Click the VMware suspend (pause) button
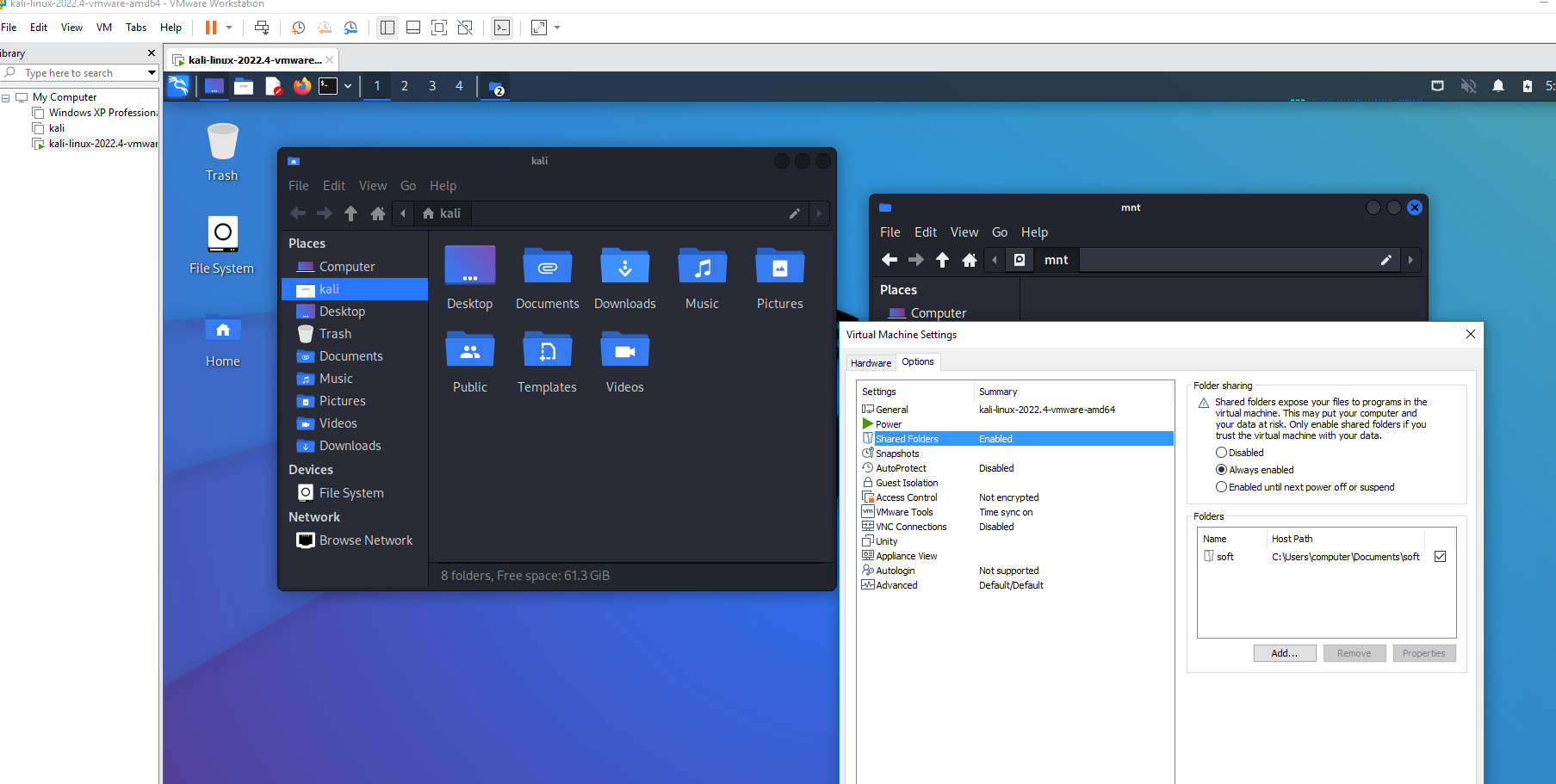The height and width of the screenshot is (784, 1556). (x=210, y=28)
